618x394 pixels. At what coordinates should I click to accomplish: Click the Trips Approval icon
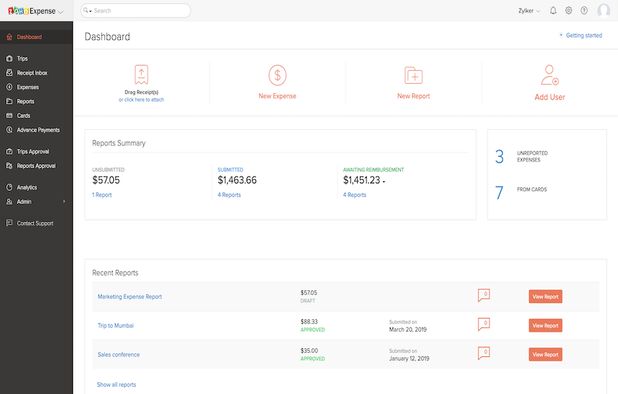[9, 151]
